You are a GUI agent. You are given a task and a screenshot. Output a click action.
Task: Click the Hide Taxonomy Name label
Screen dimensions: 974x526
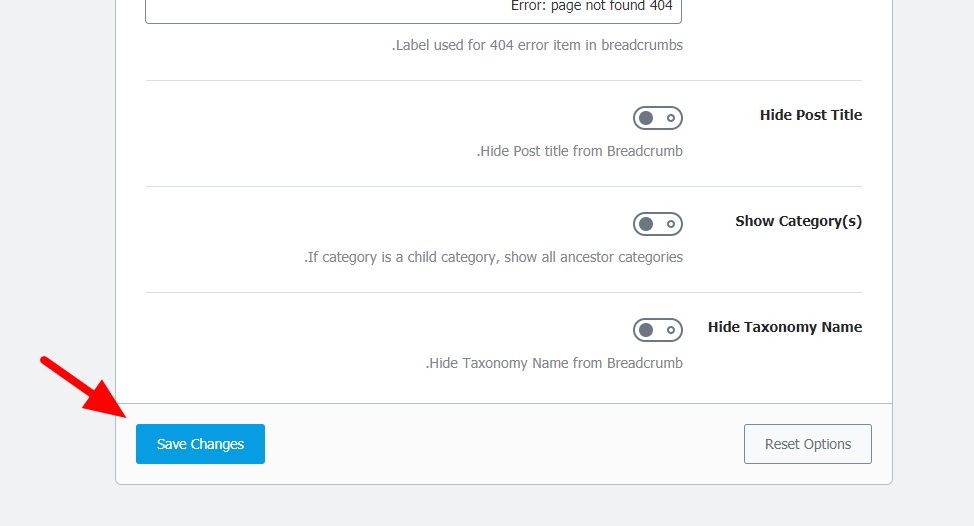pos(785,327)
